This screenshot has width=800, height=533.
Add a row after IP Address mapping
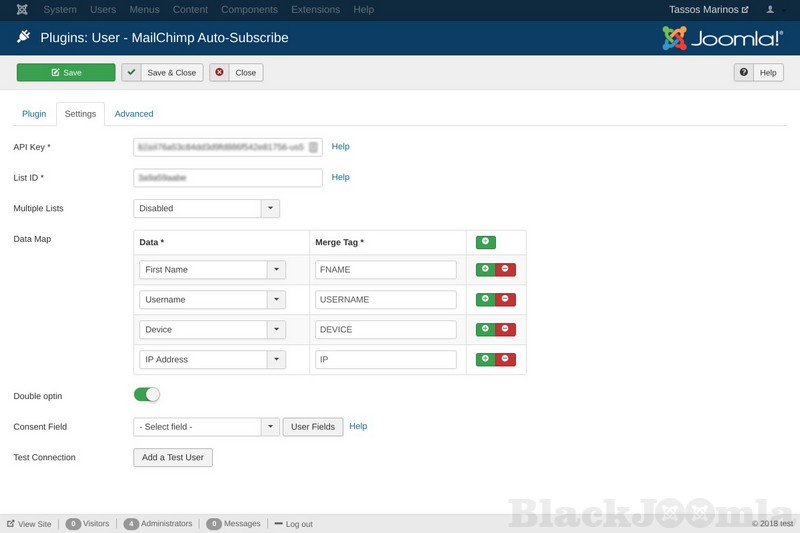(x=486, y=359)
